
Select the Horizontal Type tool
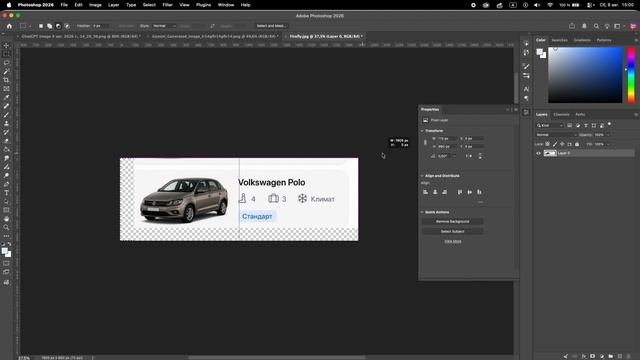[6, 193]
